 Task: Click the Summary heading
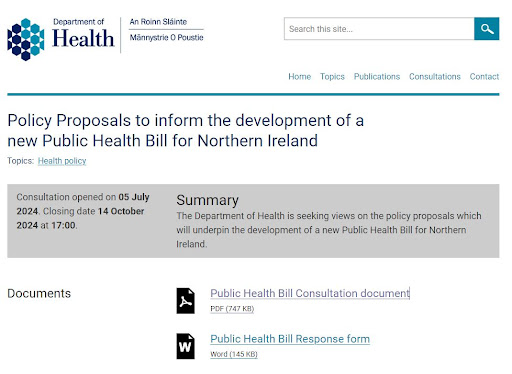[207, 200]
